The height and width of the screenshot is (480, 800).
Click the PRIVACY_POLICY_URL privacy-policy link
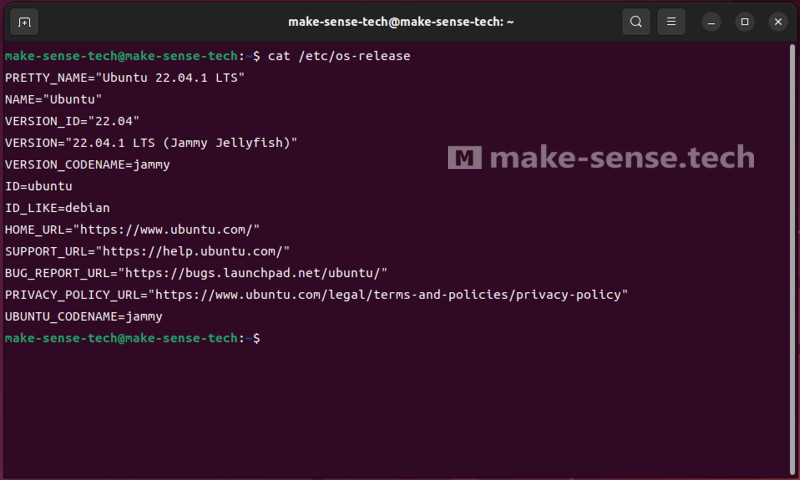tap(388, 295)
